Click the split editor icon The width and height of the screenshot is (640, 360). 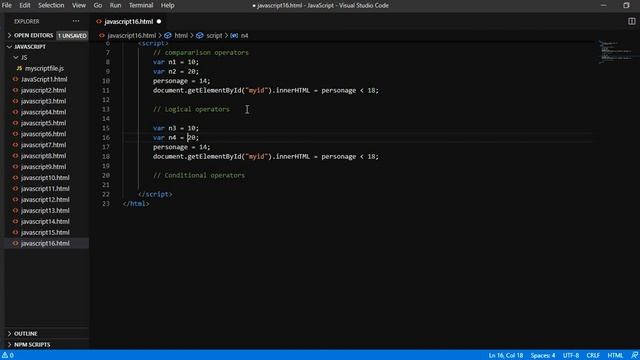[631, 21]
